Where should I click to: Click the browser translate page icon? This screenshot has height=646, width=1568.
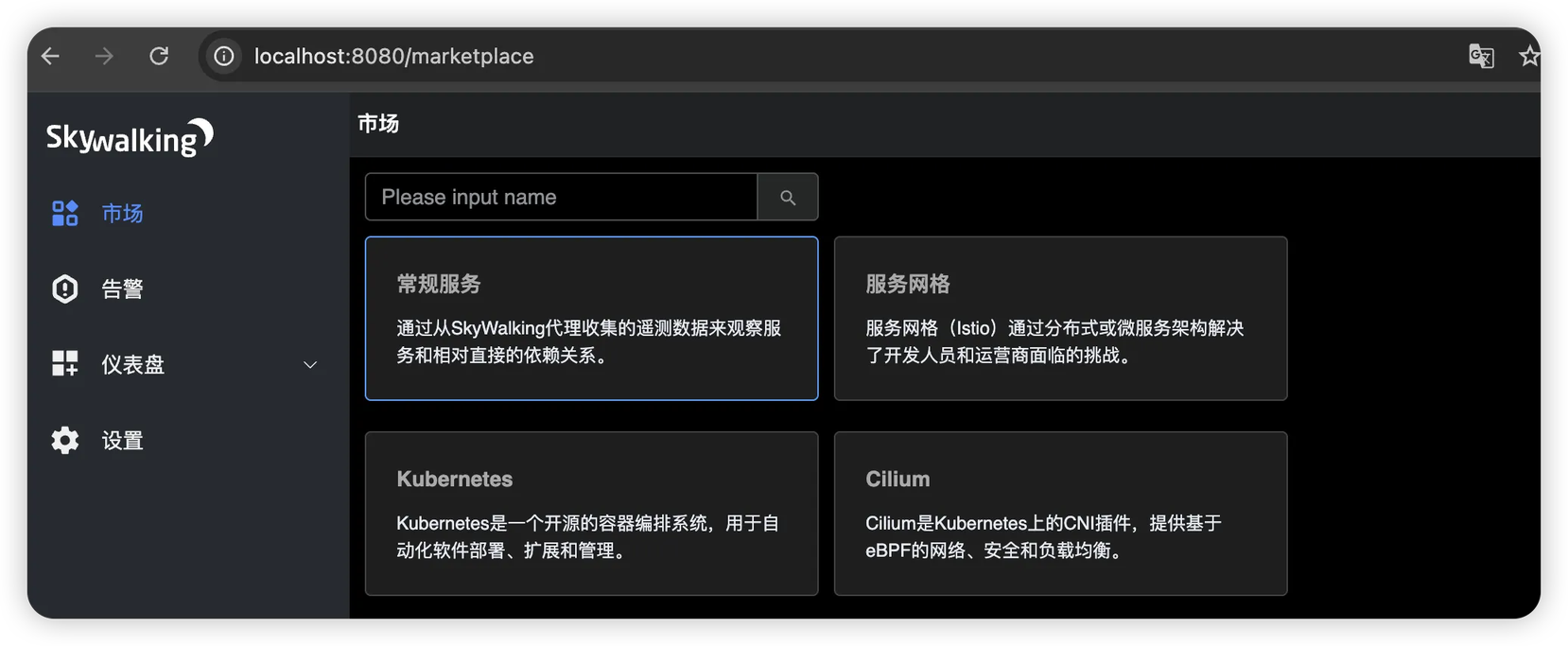pos(1481,57)
